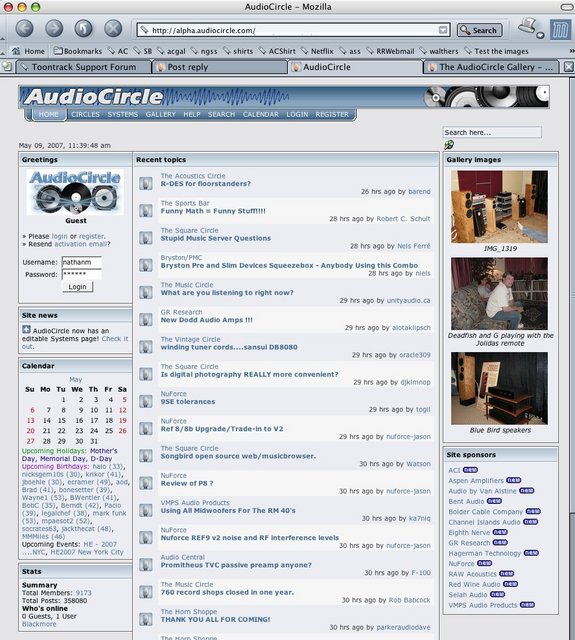Open the Netflix bookmark
This screenshot has height=640, width=575.
317,51
